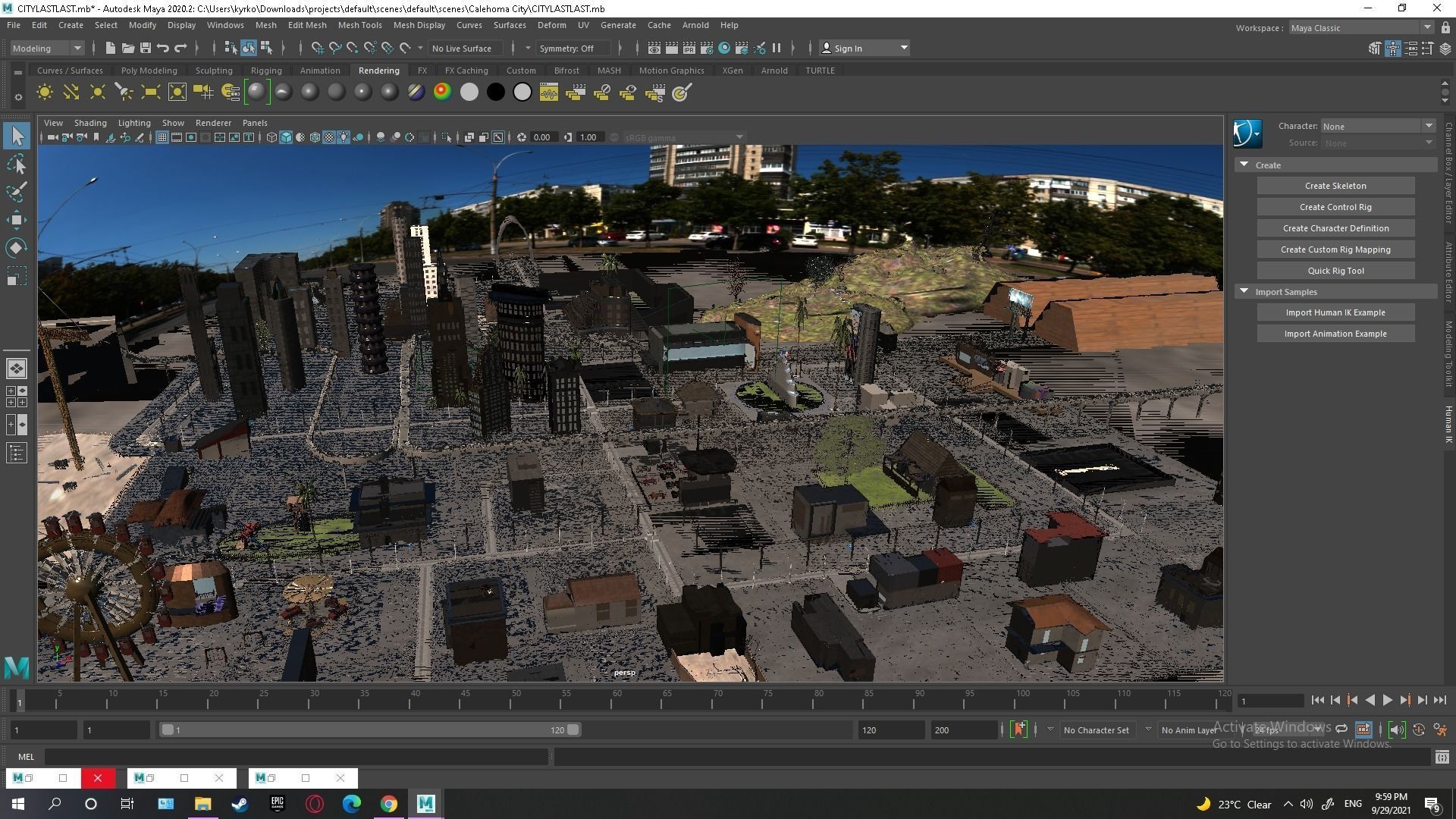This screenshot has height=819, width=1456.
Task: Create an ambient light from the Rendering shelf
Action: click(x=45, y=93)
